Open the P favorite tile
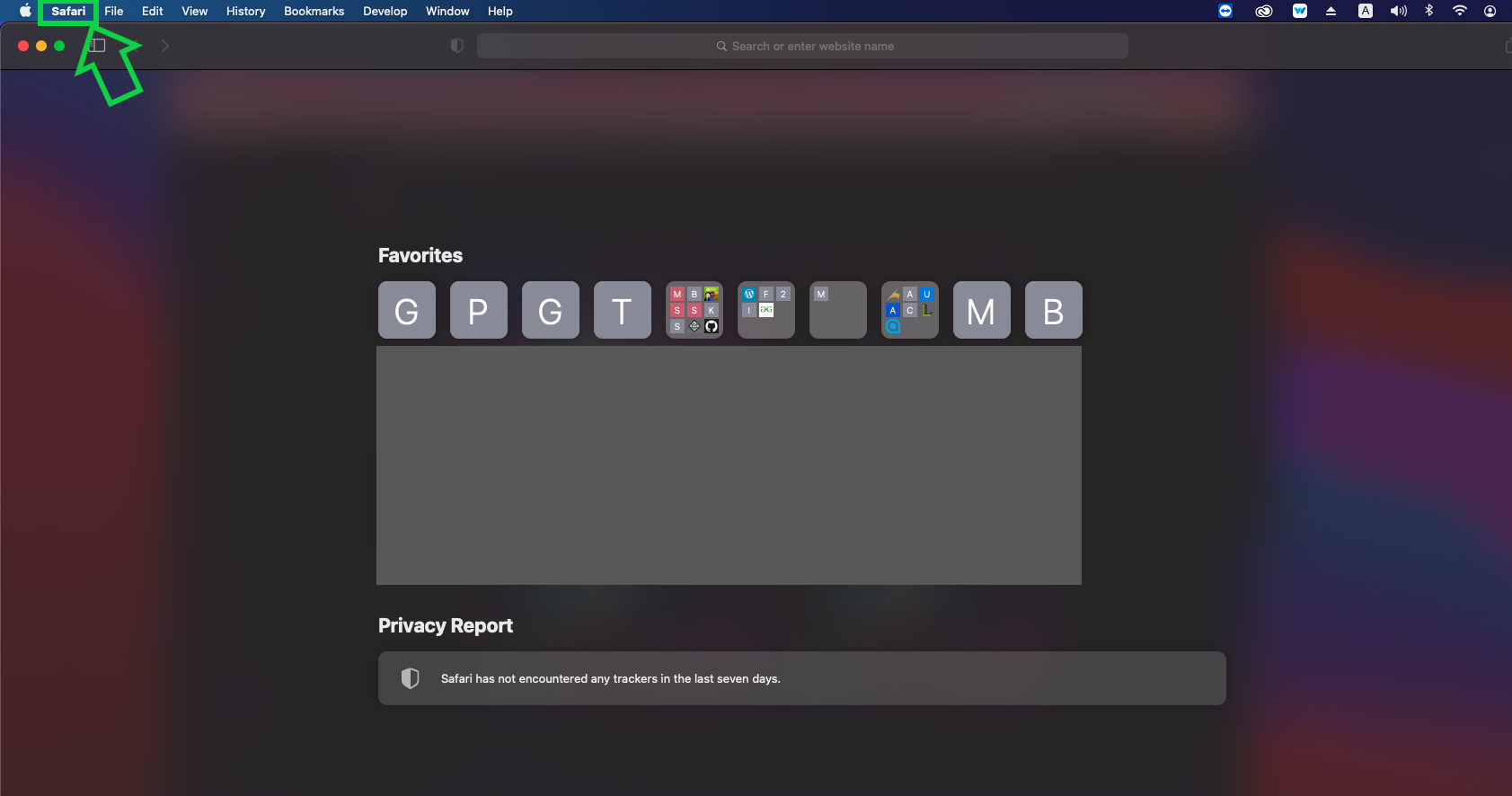Screen dimensions: 1512x796 [x=479, y=310]
